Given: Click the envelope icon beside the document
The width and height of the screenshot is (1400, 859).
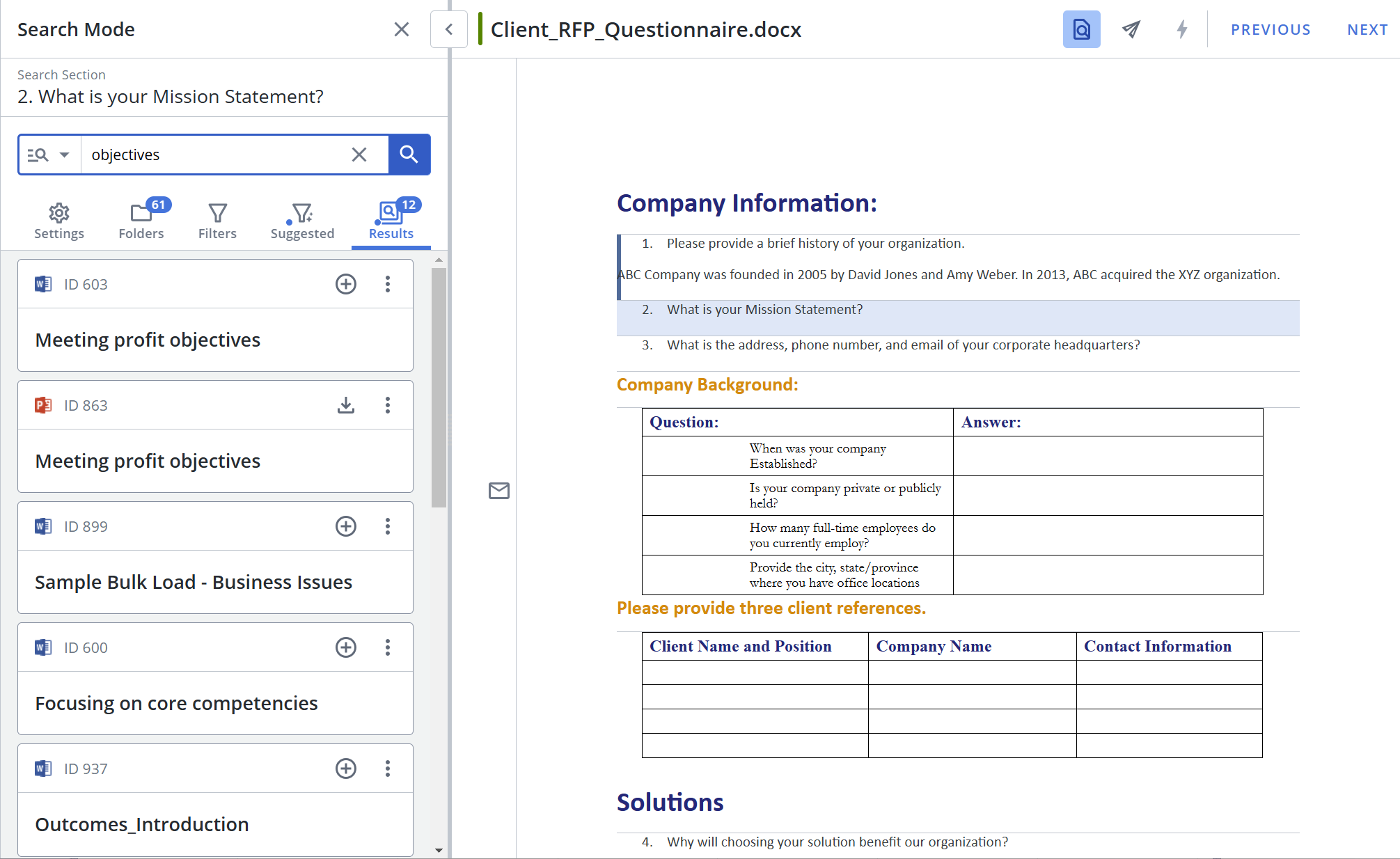Looking at the screenshot, I should click(x=499, y=491).
